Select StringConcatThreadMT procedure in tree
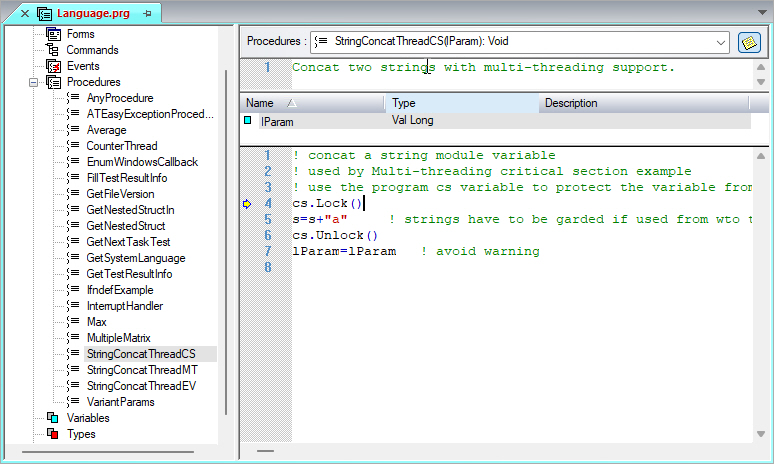 (x=141, y=370)
